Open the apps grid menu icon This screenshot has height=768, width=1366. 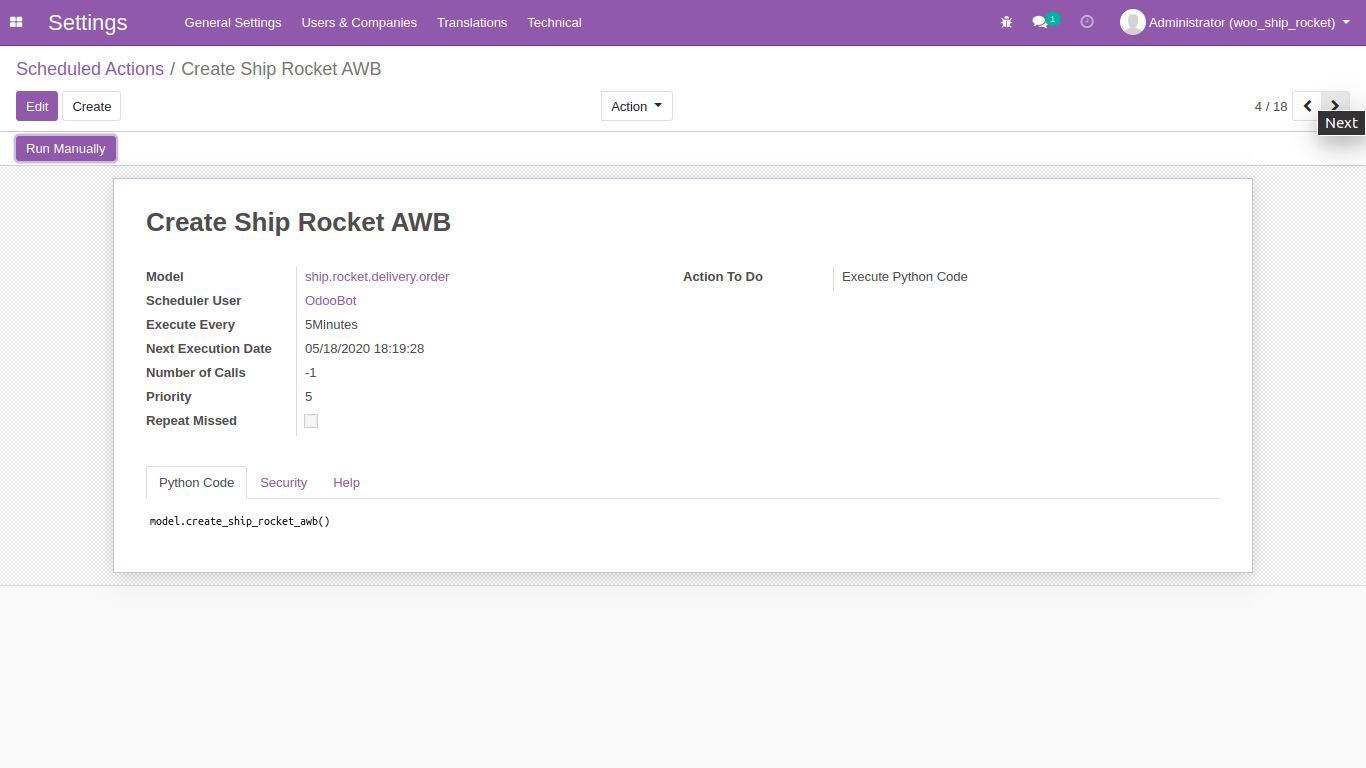click(x=16, y=22)
